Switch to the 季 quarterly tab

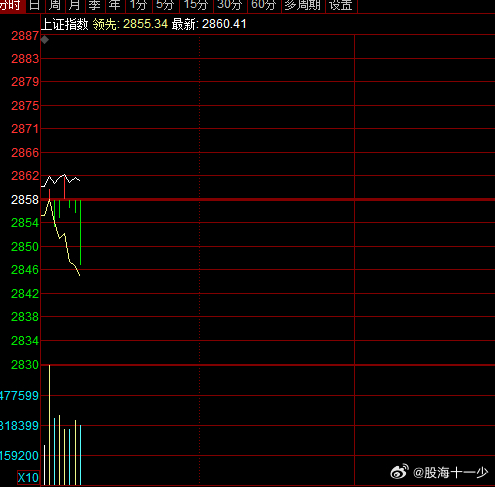coord(95,6)
